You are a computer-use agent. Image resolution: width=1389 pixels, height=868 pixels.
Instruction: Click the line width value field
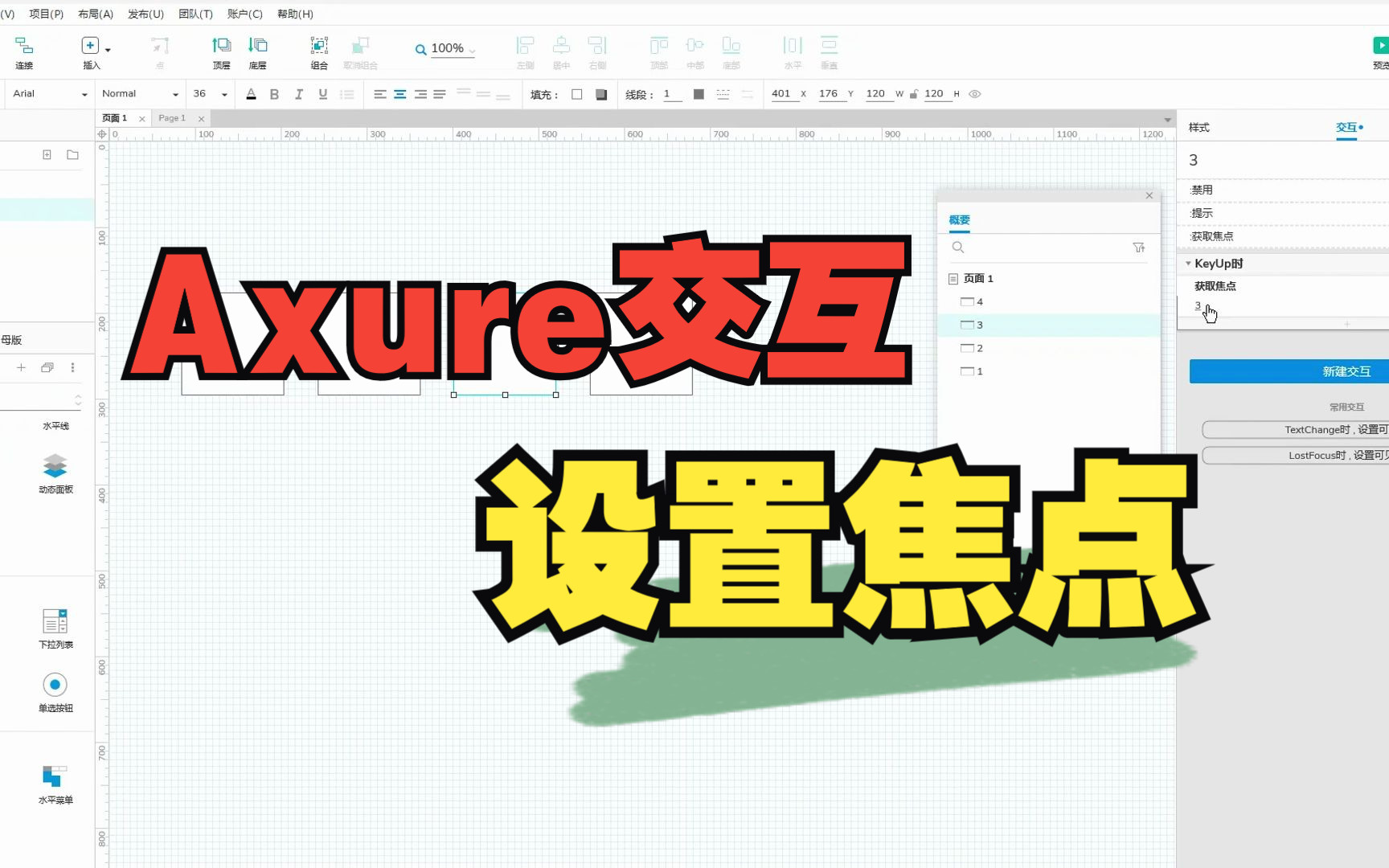[x=672, y=94]
